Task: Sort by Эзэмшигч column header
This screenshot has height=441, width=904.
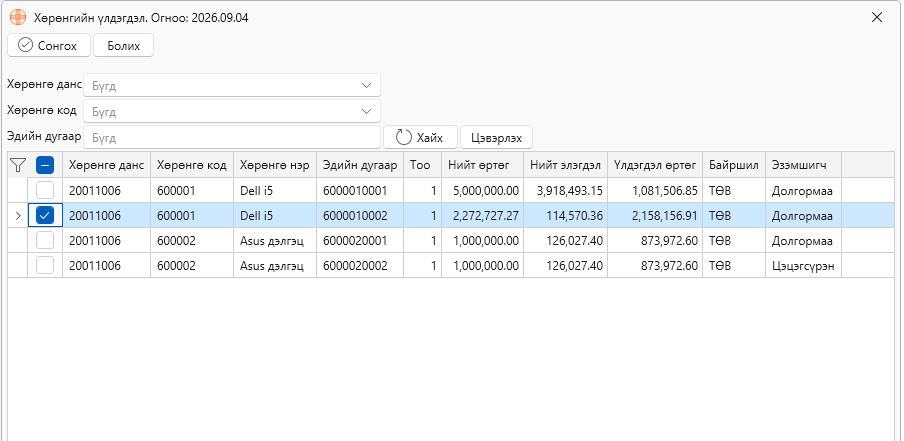Action: click(x=804, y=165)
